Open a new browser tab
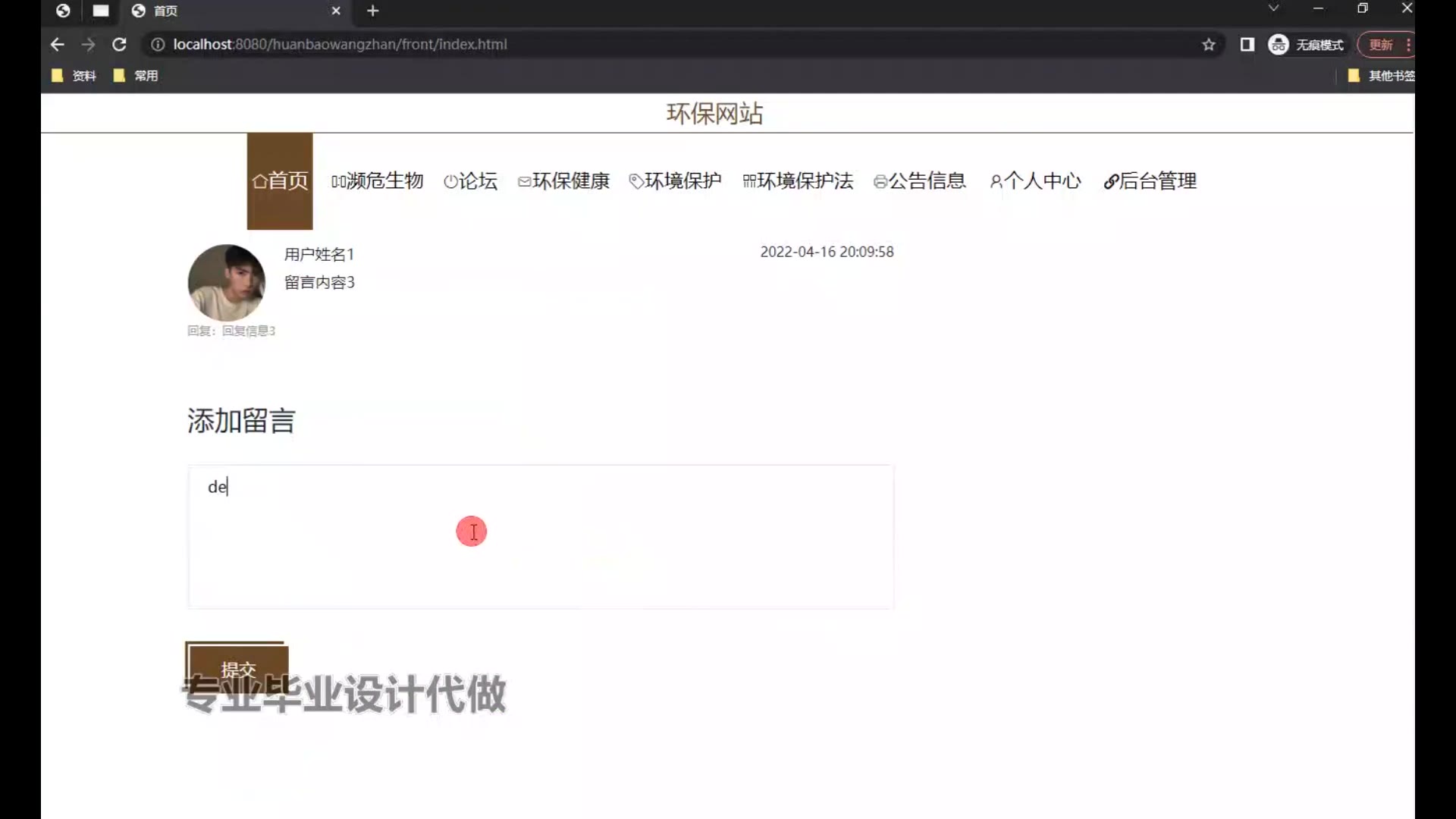Image resolution: width=1456 pixels, height=819 pixels. tap(372, 11)
